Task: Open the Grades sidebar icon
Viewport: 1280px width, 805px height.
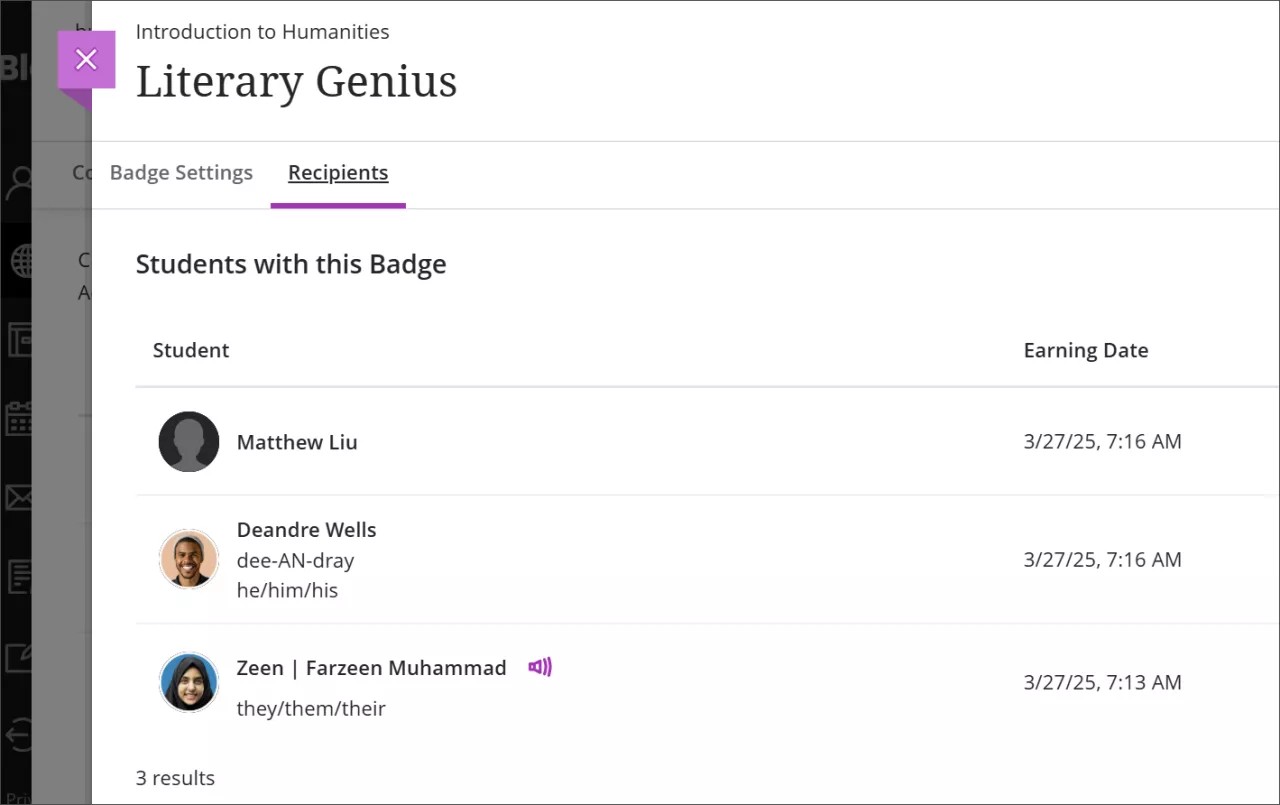Action: pos(18,576)
